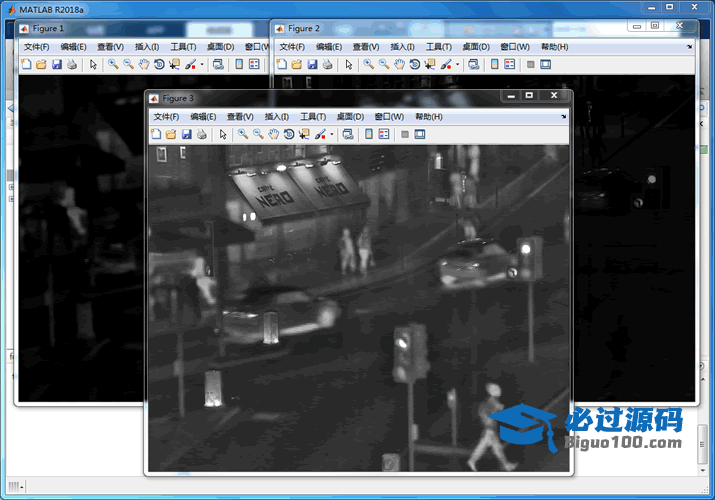Expand the Brush tool dropdown arrow in Figure 3
Viewport: 715px width, 500px height.
tap(331, 135)
